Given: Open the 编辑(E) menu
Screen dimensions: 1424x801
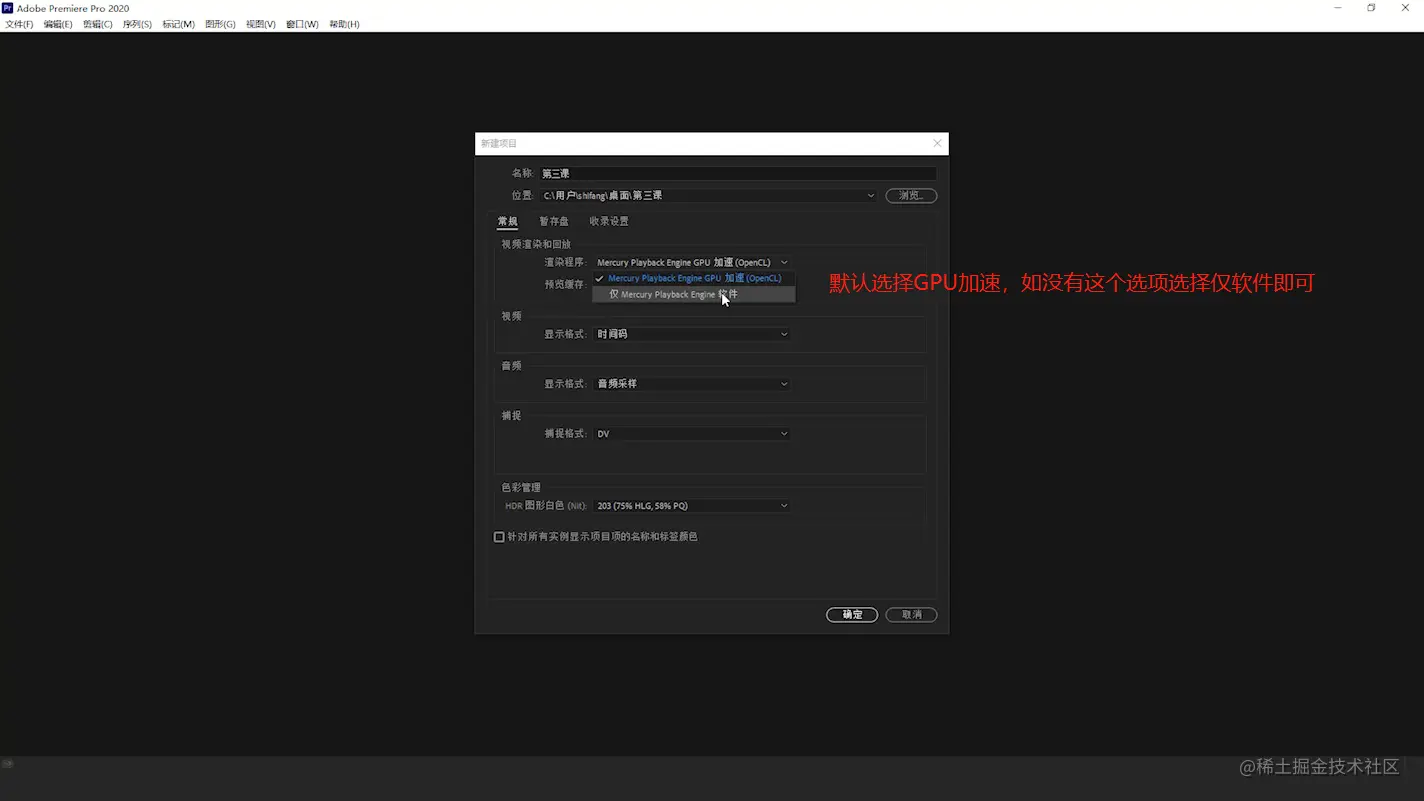Looking at the screenshot, I should coord(58,24).
